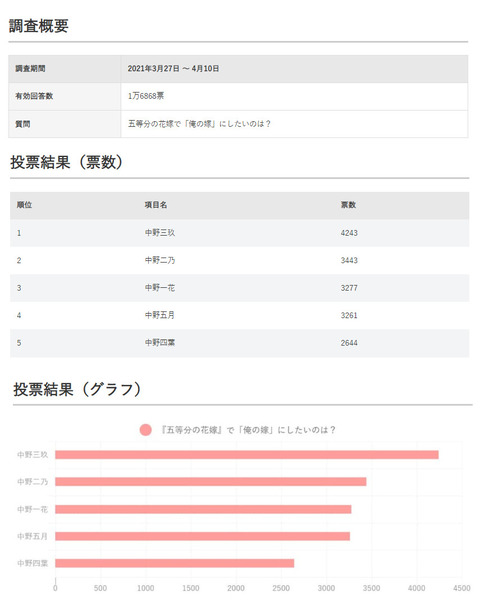Click the 投票結果（票数） section heading

[x=67, y=162]
